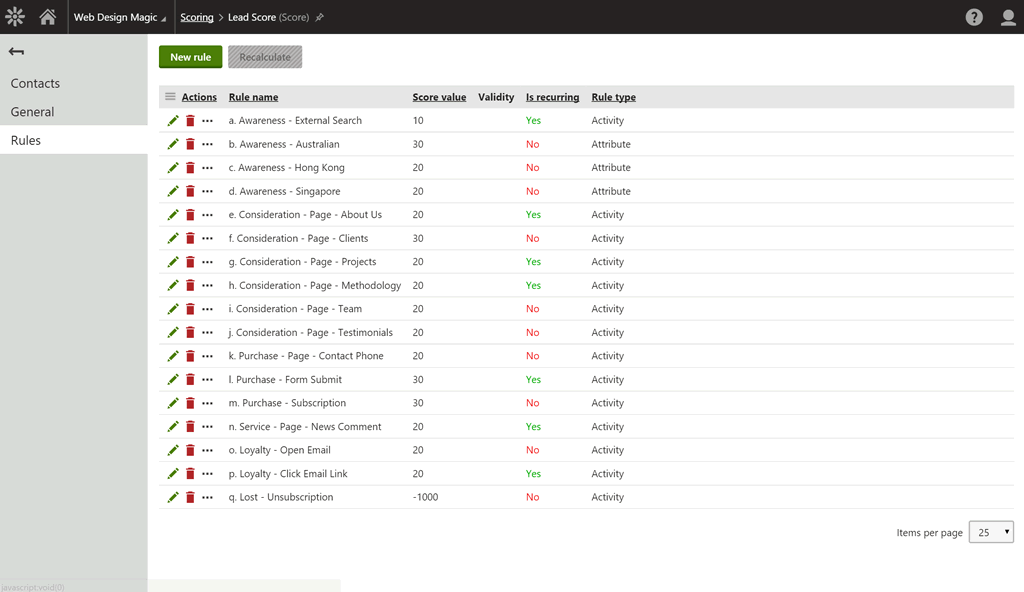
Task: Open more actions for 'f. Consideration - Page - Clients'
Action: coord(207,239)
